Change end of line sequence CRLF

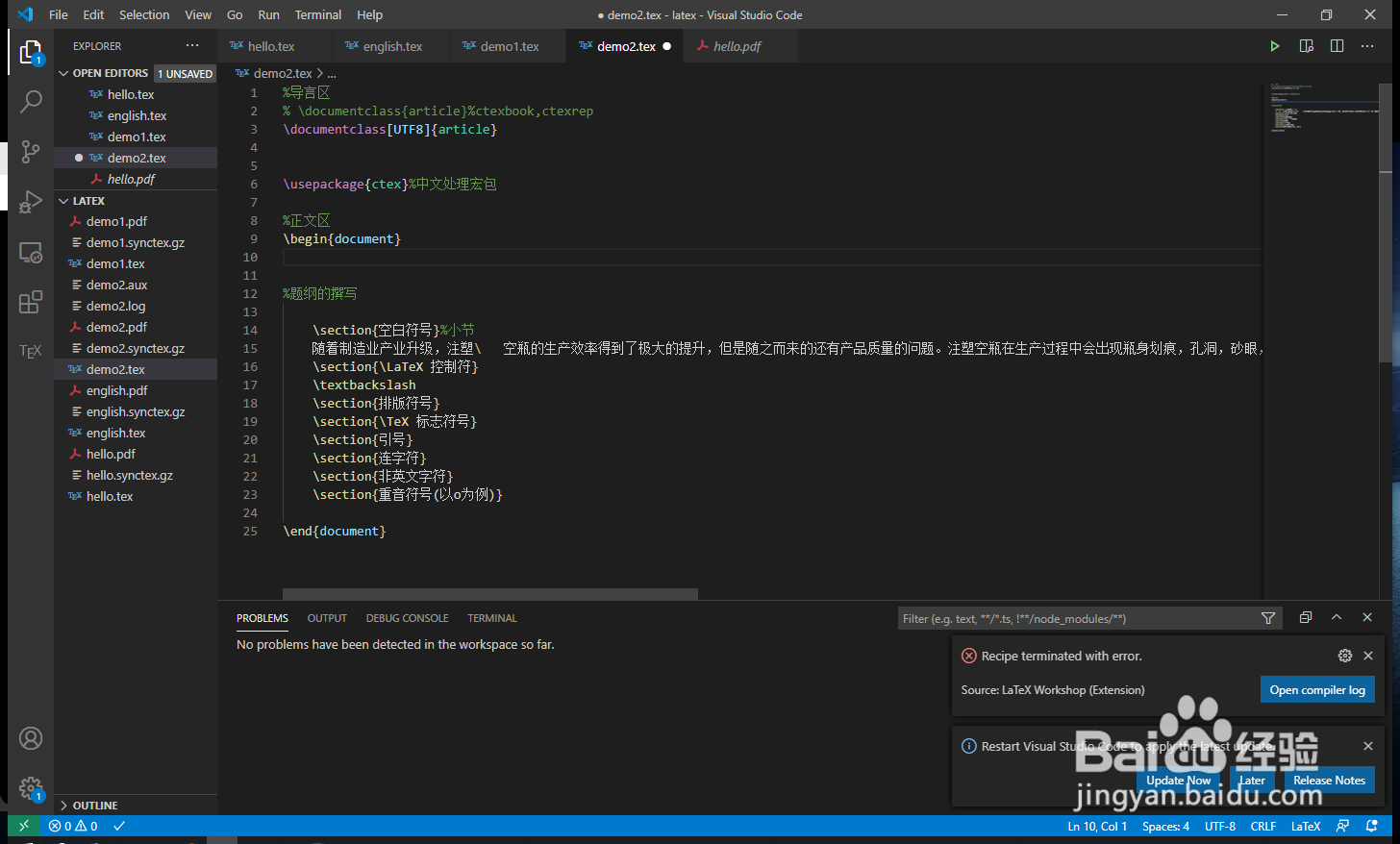point(1263,826)
